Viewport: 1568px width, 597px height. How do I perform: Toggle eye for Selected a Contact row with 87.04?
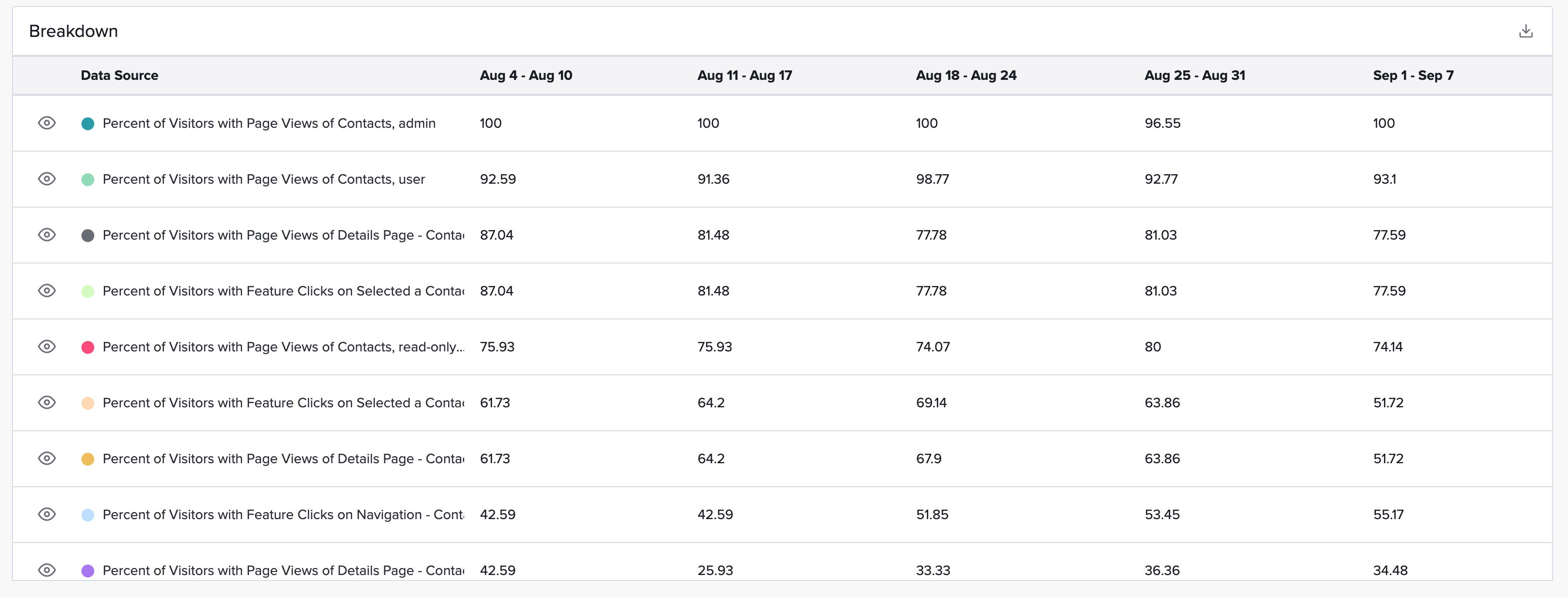point(47,291)
